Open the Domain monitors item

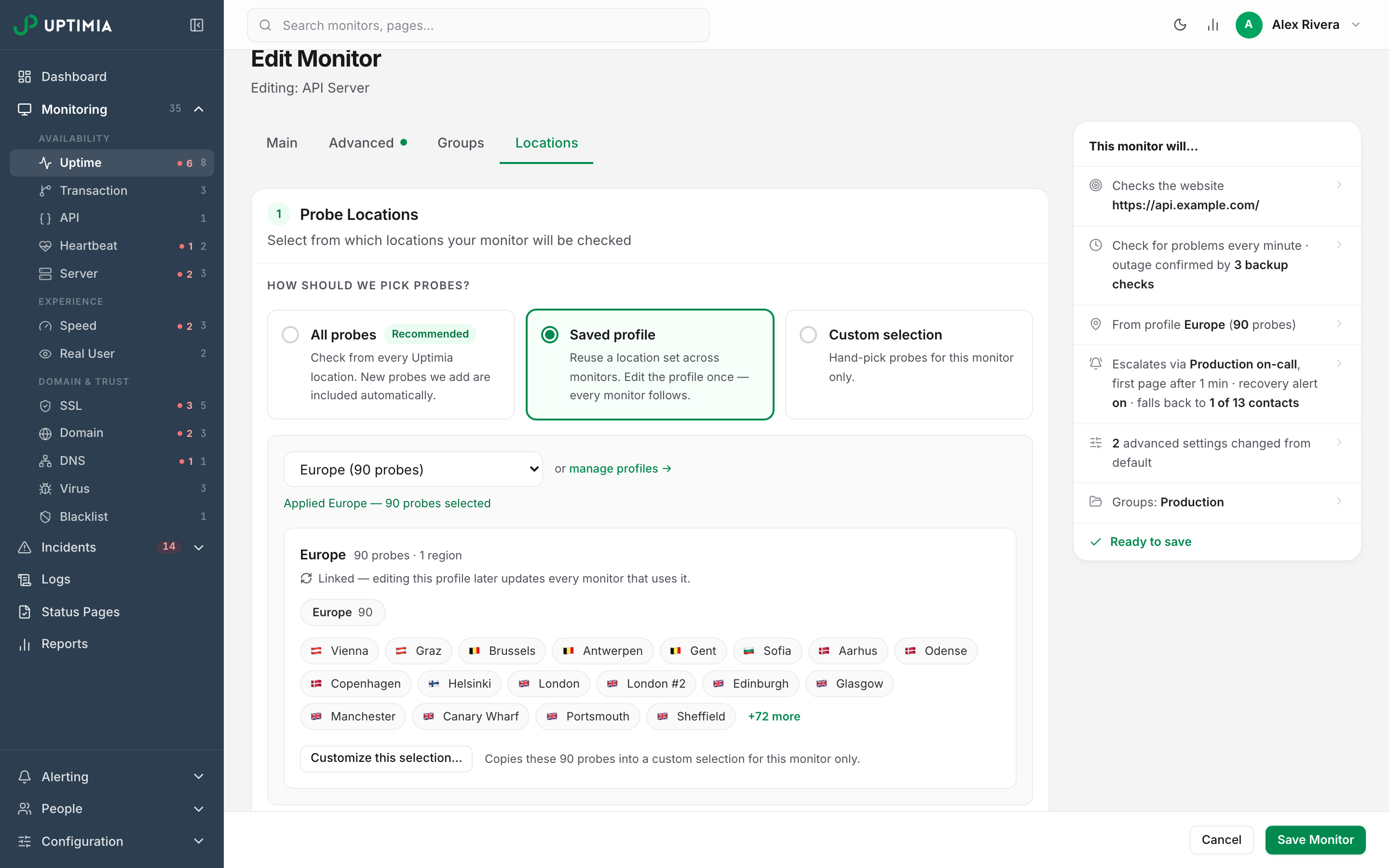tap(112, 433)
